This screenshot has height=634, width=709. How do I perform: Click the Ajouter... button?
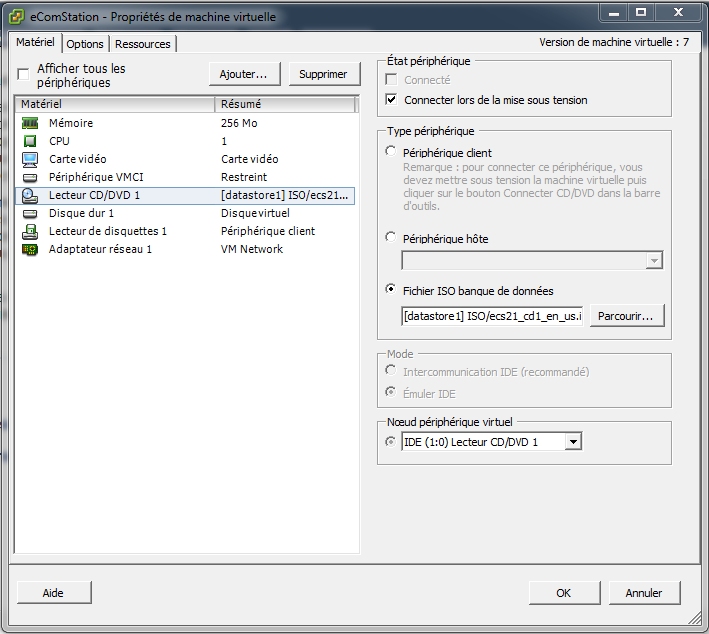[244, 74]
